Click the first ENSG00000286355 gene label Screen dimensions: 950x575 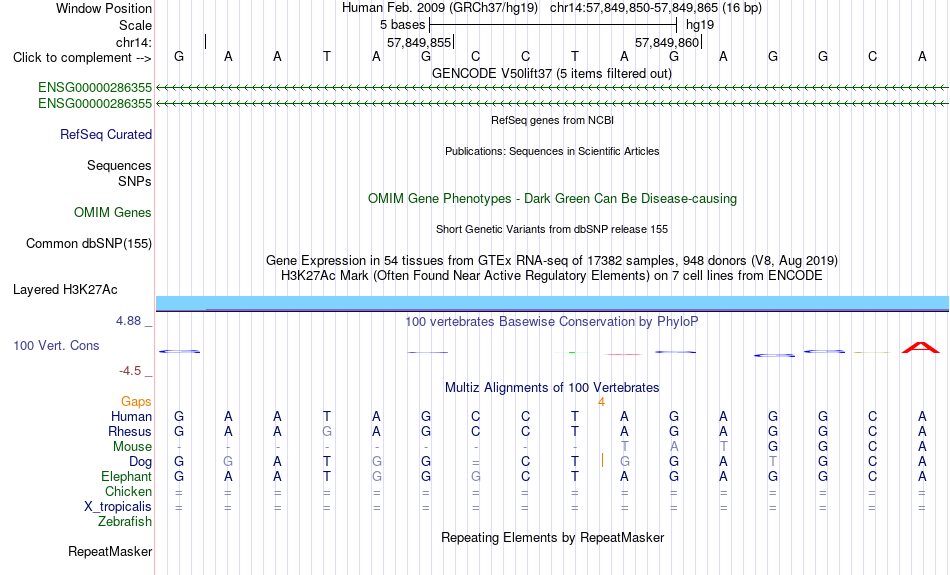(95, 88)
